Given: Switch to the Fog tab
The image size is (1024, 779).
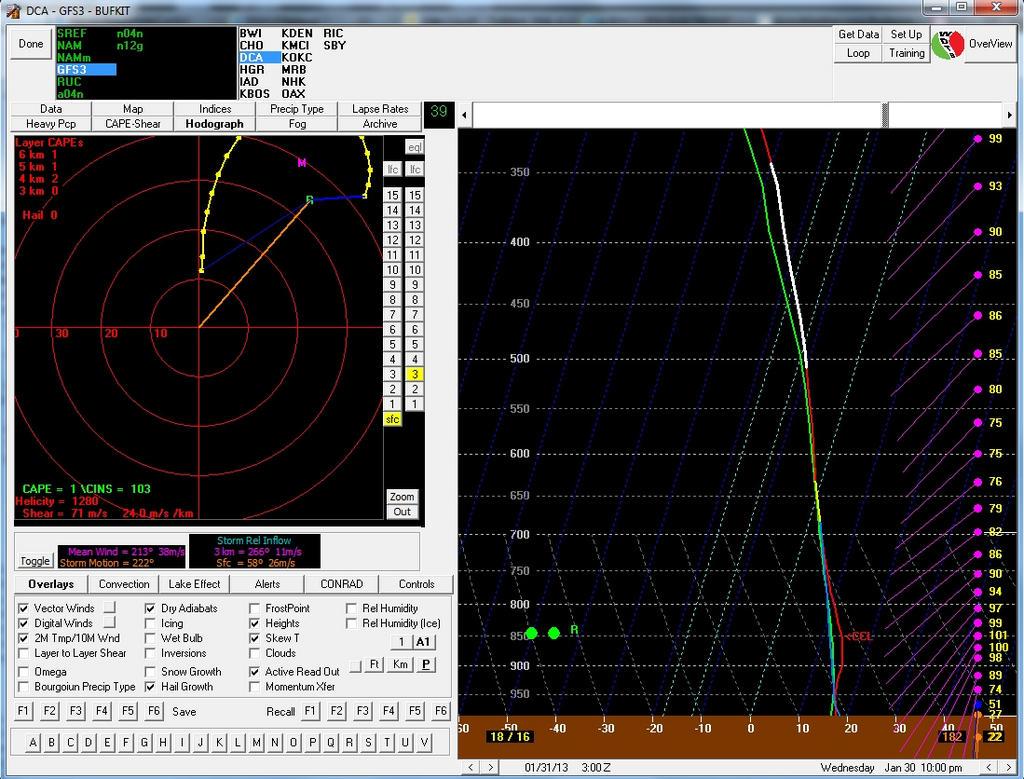Looking at the screenshot, I should [x=297, y=123].
